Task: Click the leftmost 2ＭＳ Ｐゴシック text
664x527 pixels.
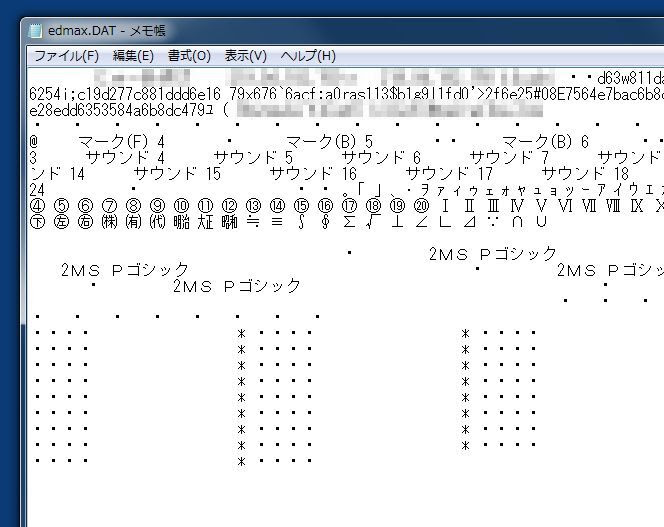Action: (x=125, y=270)
